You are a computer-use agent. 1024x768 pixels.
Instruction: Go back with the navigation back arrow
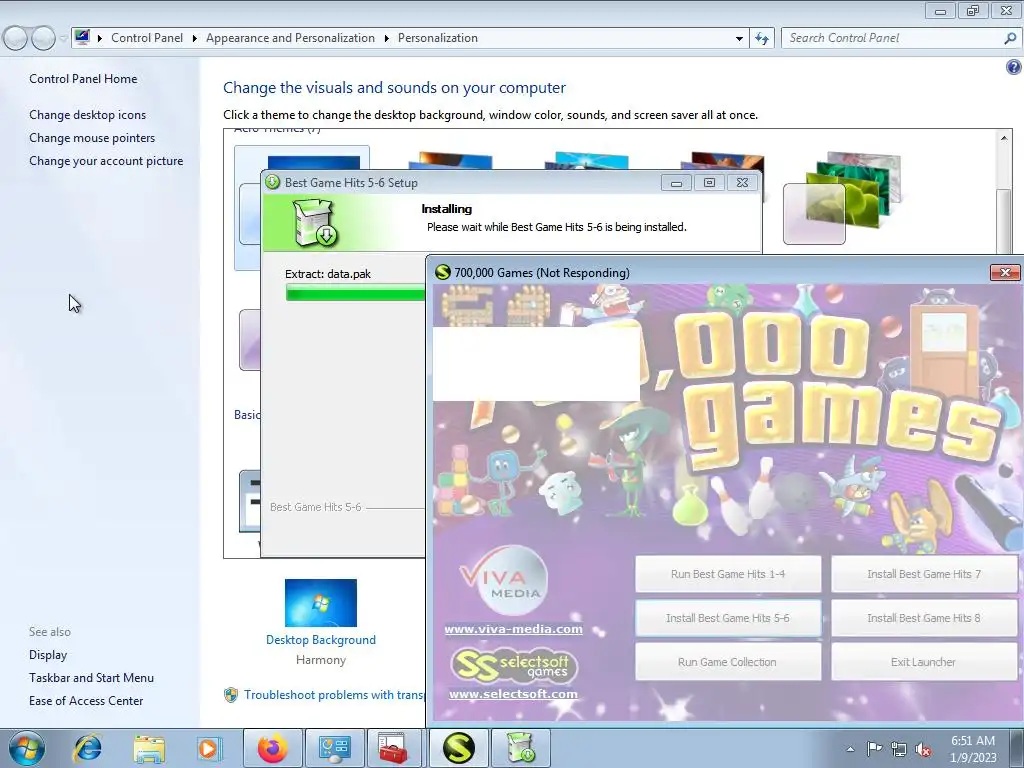click(x=15, y=38)
